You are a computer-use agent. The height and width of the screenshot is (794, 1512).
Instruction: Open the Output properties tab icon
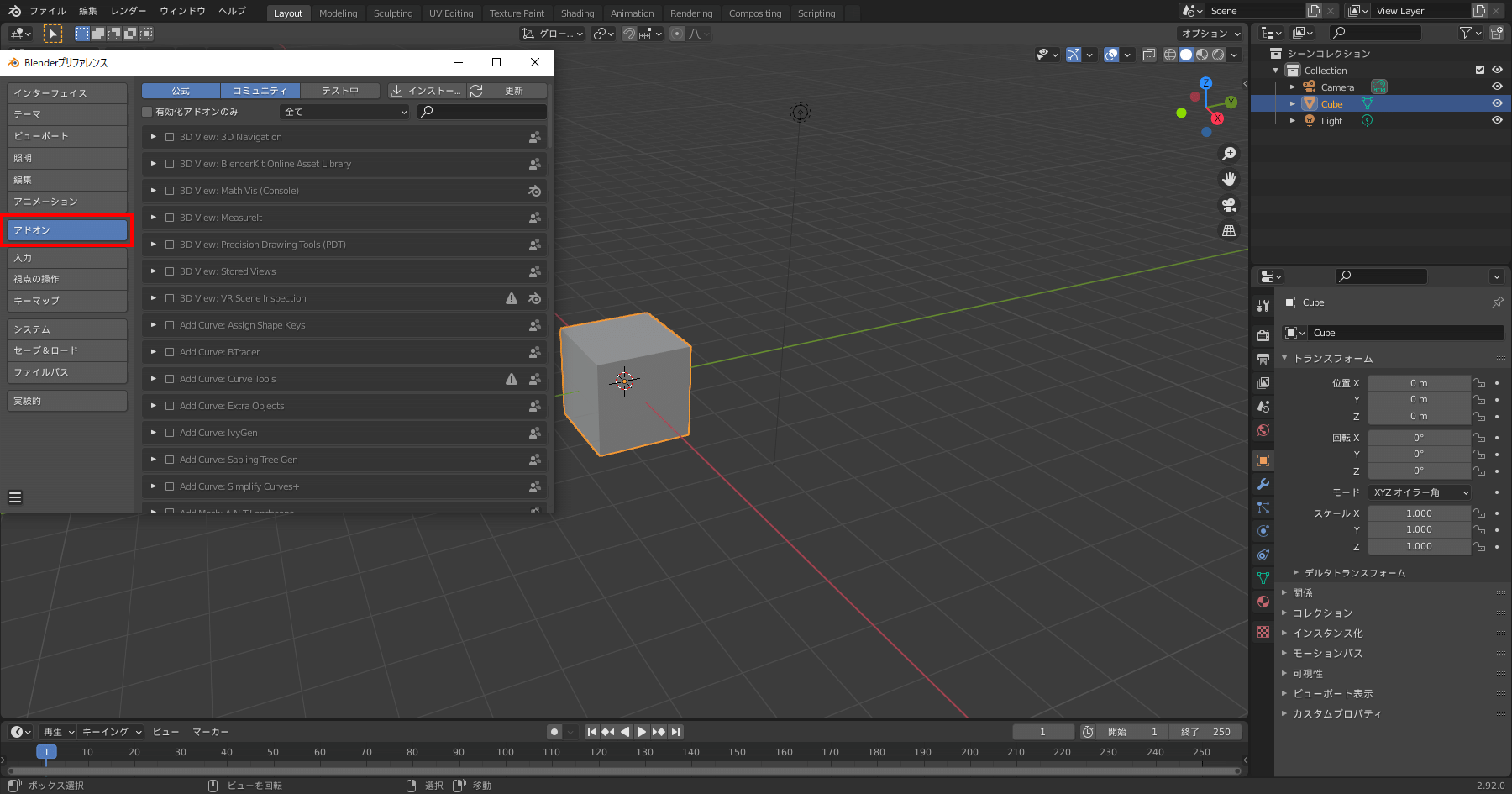1263,359
